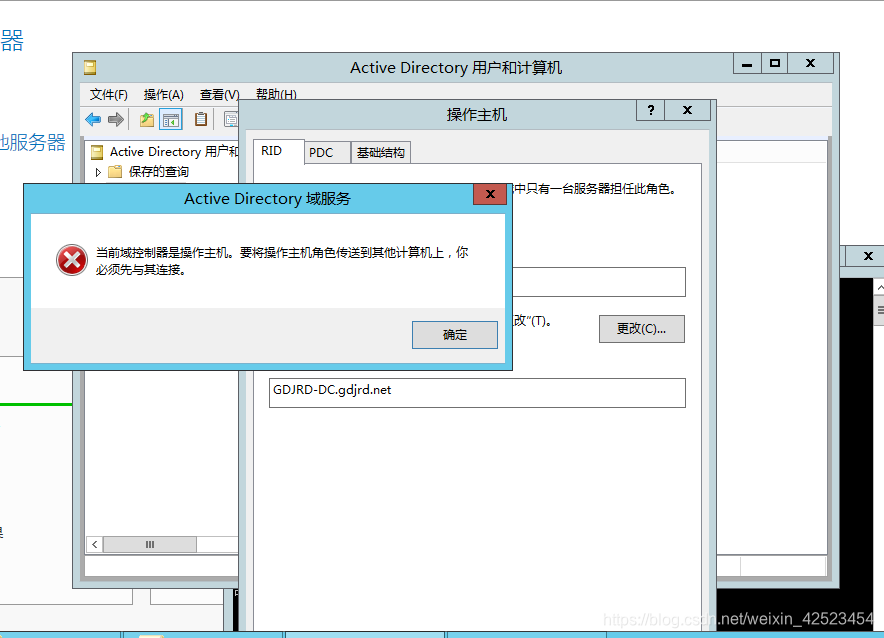This screenshot has width=884, height=638.
Task: Switch to the PDC tab
Action: 327,153
